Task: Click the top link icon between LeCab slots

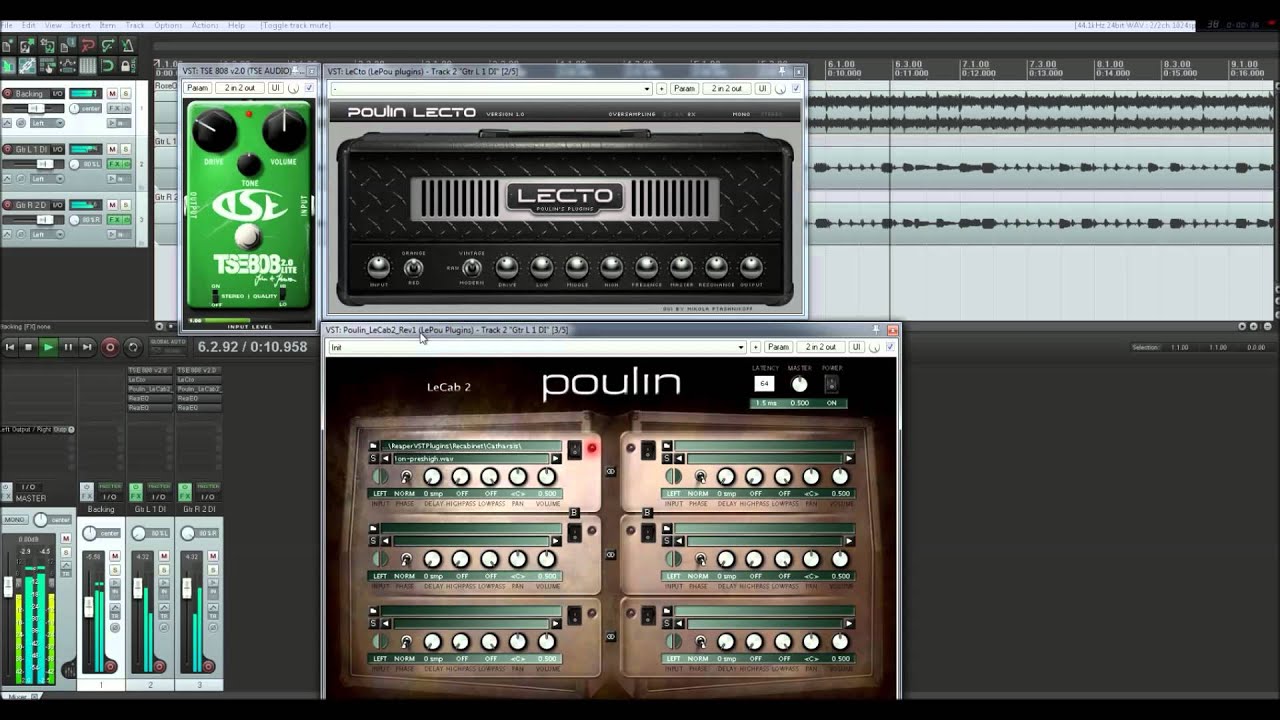Action: (x=610, y=471)
